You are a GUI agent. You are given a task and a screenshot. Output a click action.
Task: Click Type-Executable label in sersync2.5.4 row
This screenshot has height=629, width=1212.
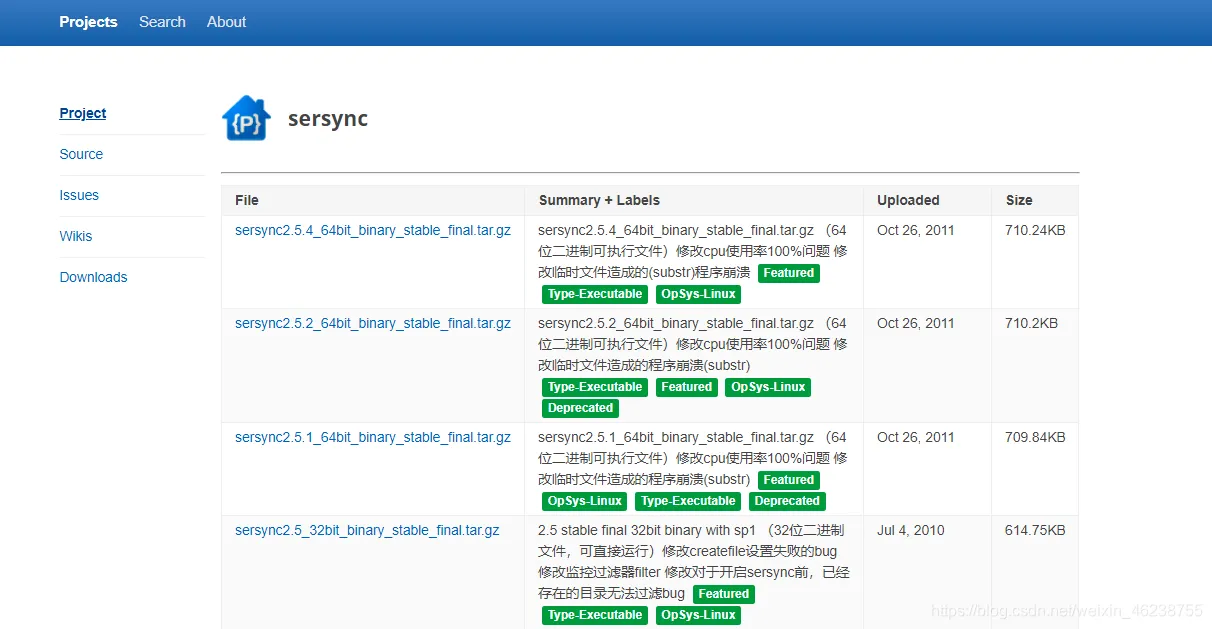[595, 294]
